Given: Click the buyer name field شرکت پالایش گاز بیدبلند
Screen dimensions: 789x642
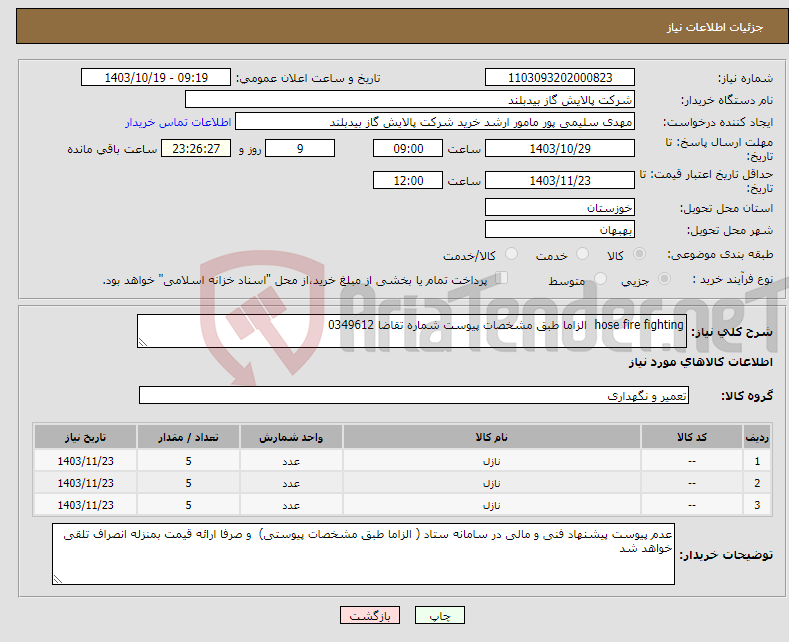Looking at the screenshot, I should [x=410, y=100].
